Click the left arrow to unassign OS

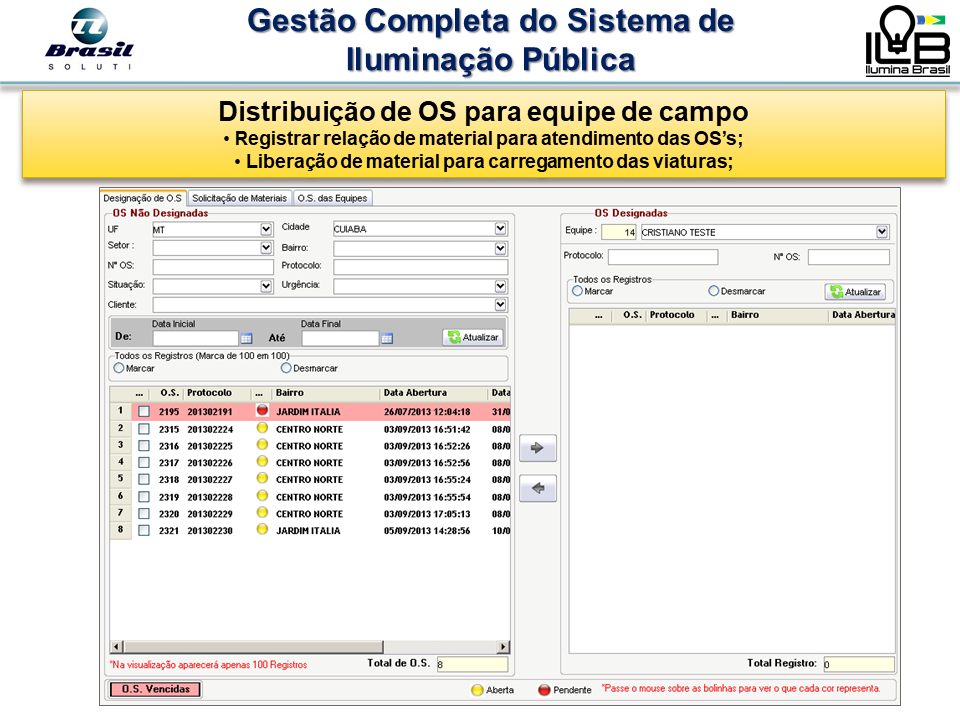tap(538, 489)
